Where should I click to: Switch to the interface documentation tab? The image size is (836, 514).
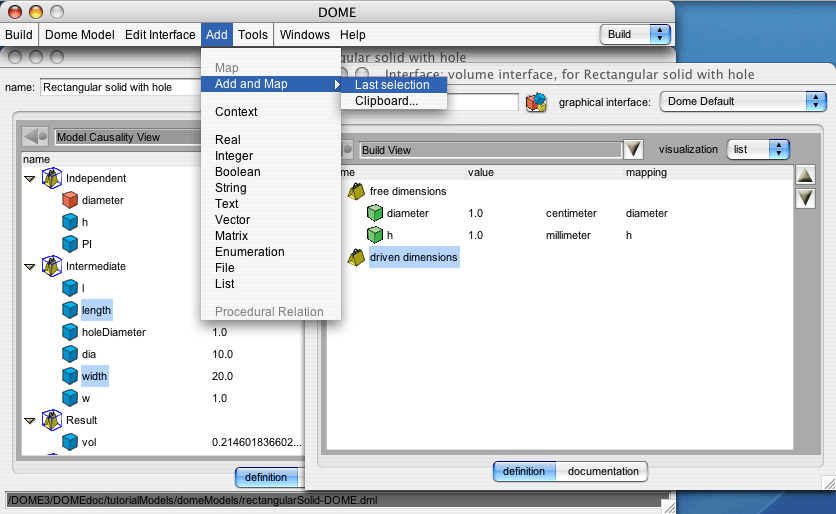pyautogui.click(x=602, y=471)
